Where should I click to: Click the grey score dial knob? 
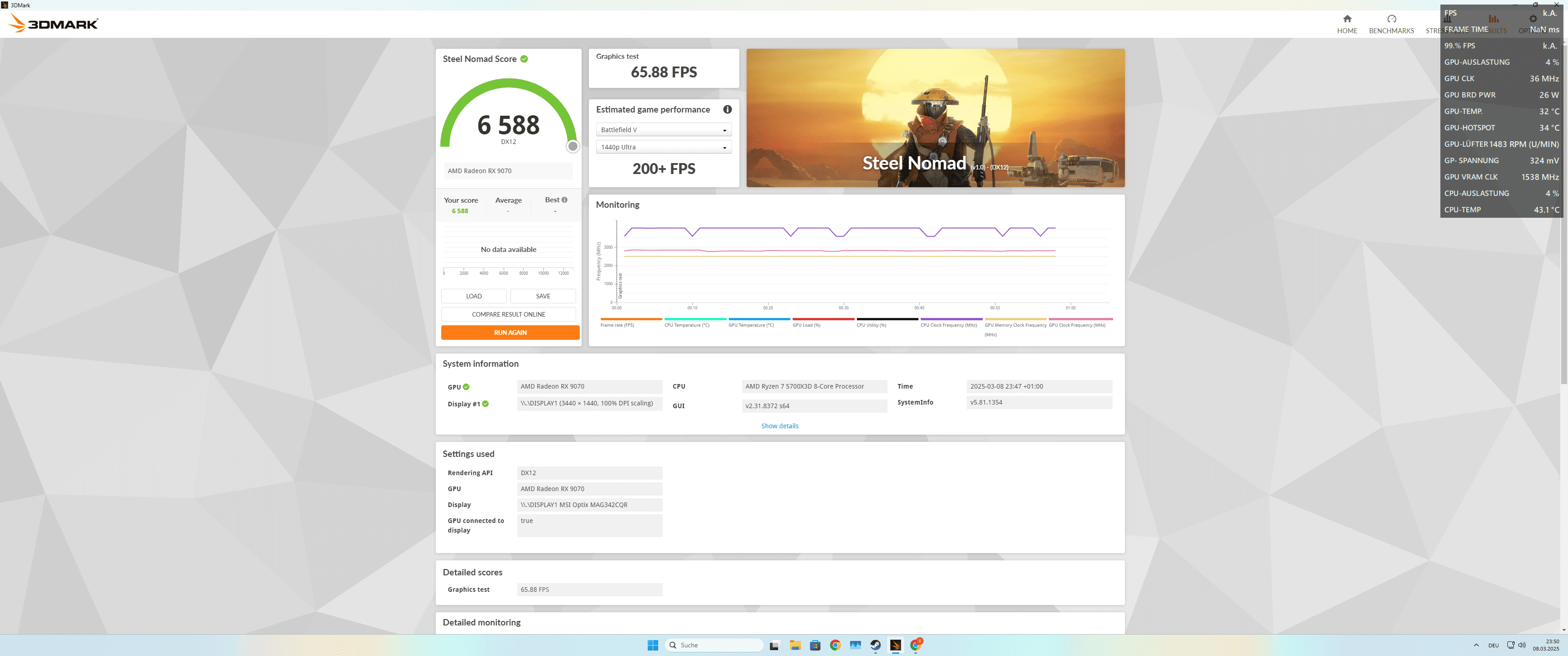(x=572, y=146)
